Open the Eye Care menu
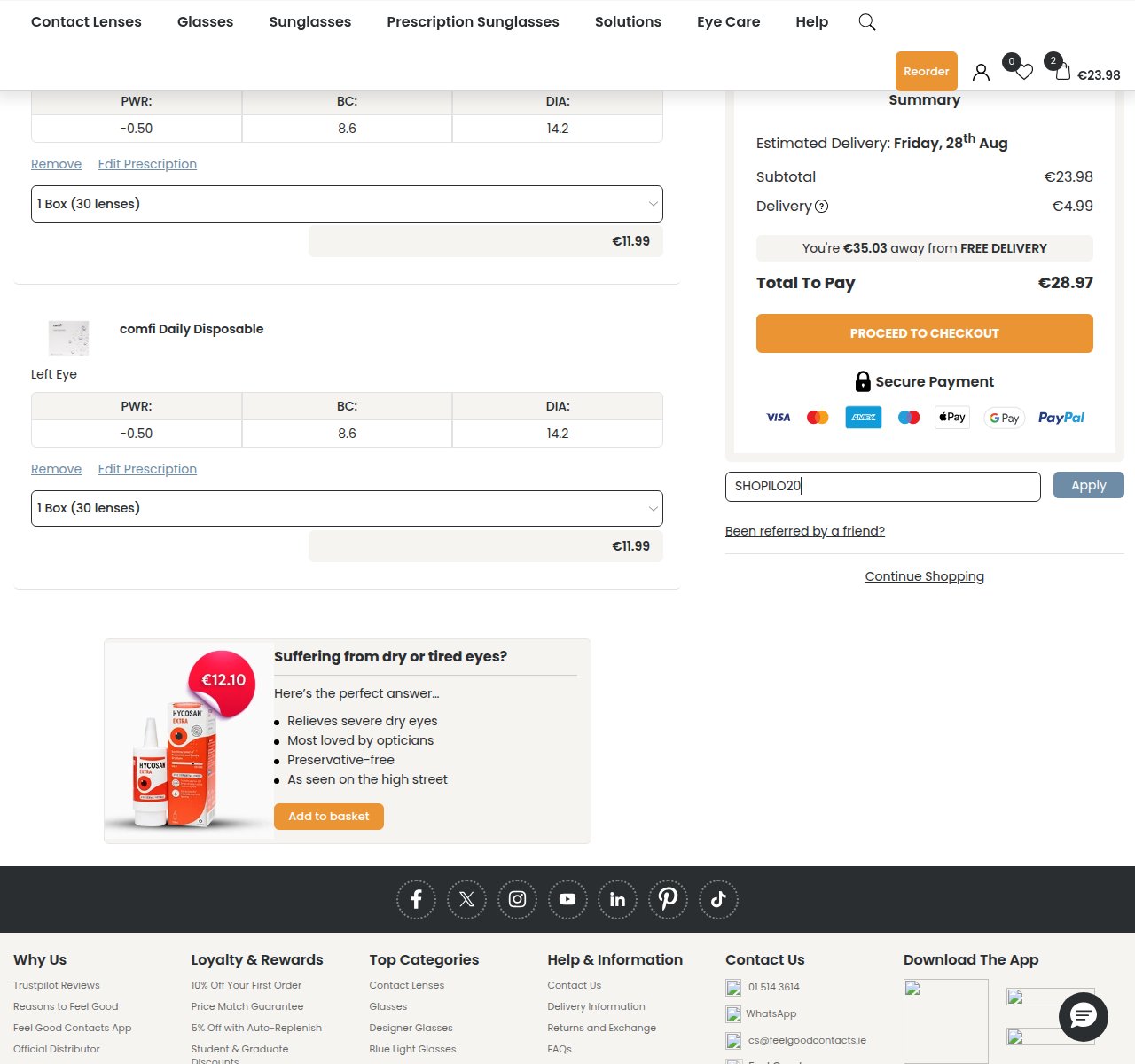The image size is (1135, 1064). [728, 22]
